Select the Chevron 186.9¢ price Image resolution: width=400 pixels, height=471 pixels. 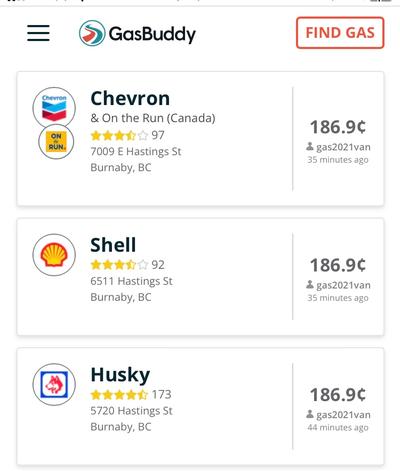click(338, 127)
